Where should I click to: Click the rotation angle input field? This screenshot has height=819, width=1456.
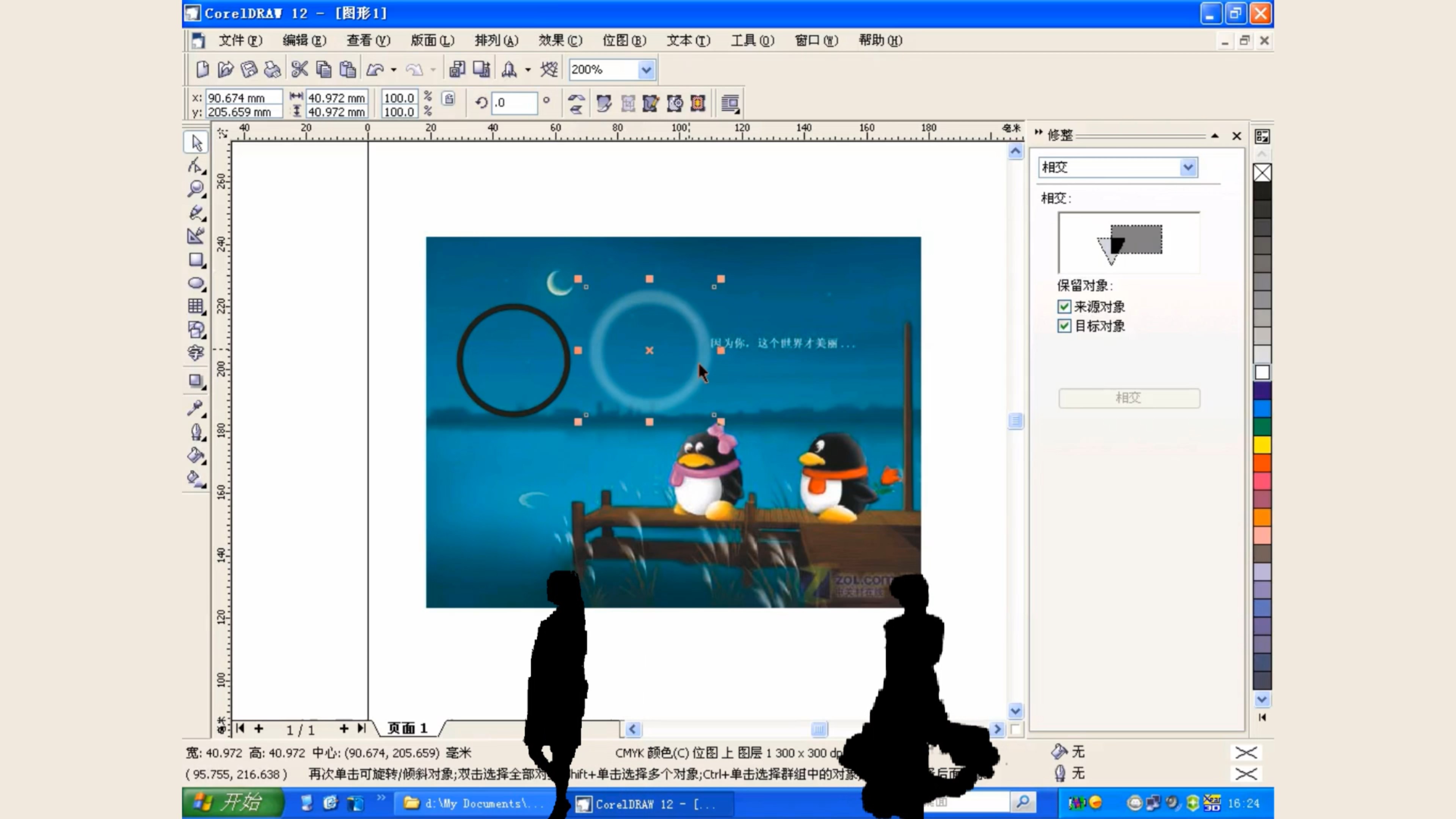point(514,103)
